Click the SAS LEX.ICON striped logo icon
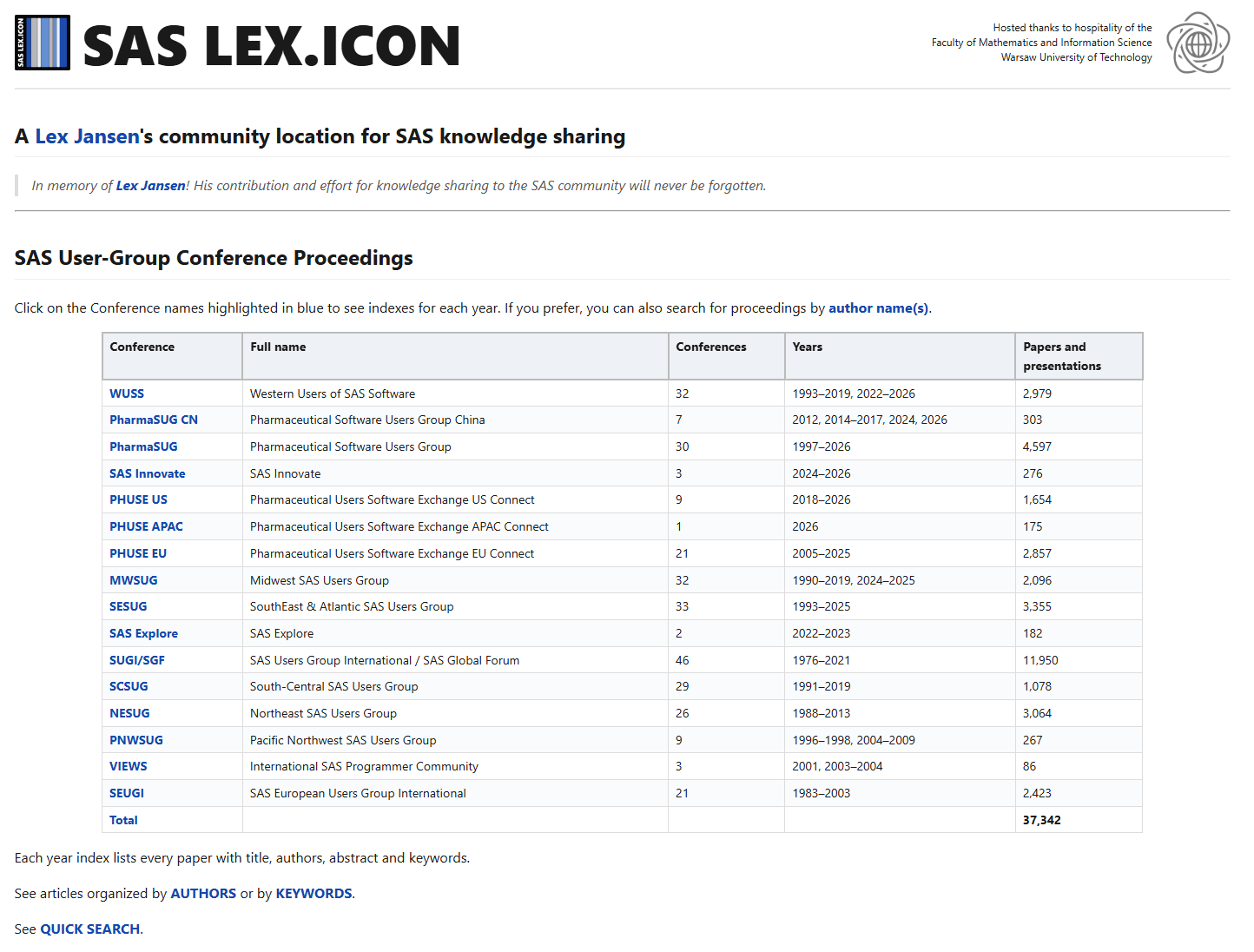Screen dimensions: 1254x952 (x=43, y=43)
